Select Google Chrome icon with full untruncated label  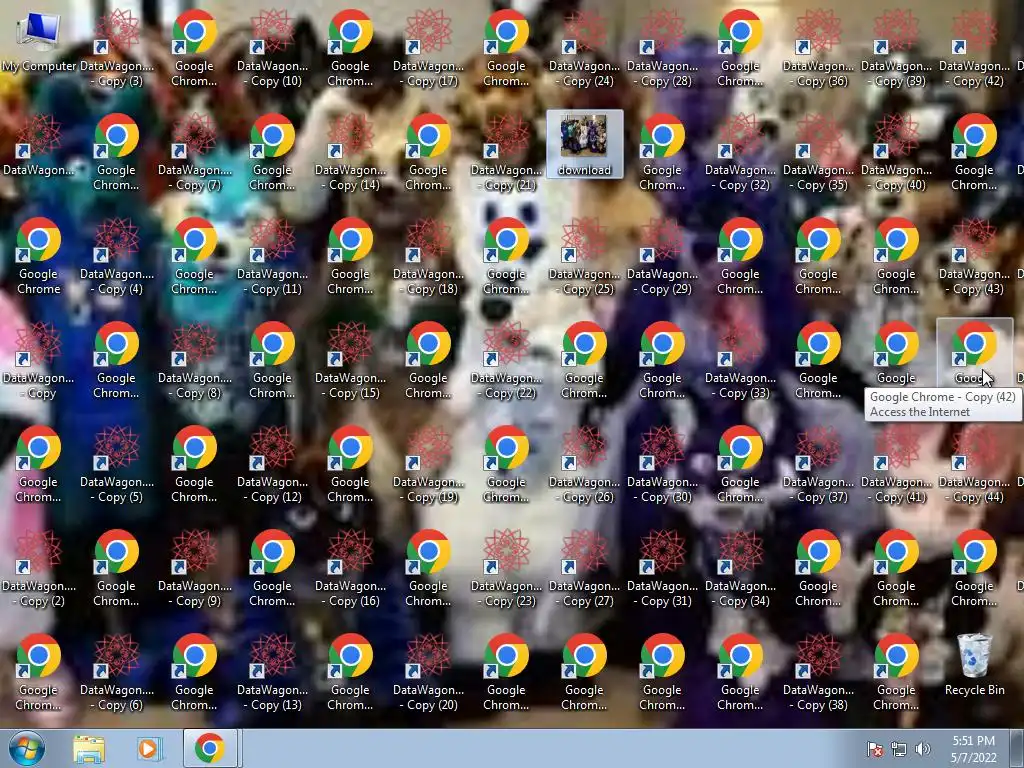[x=39, y=255]
